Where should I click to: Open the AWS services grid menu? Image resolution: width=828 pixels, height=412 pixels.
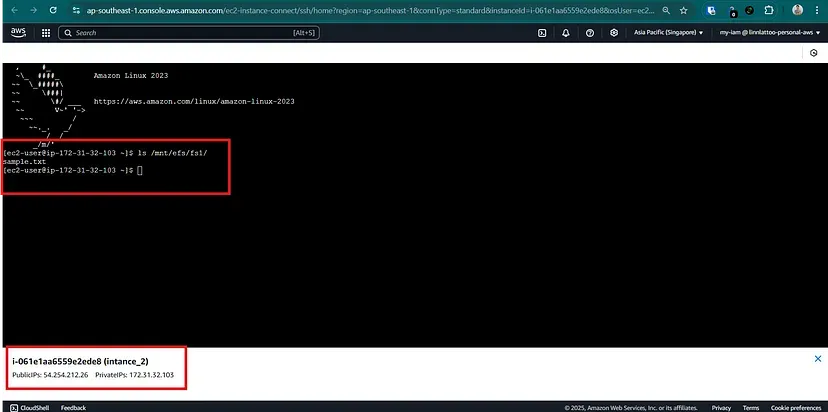[46, 33]
